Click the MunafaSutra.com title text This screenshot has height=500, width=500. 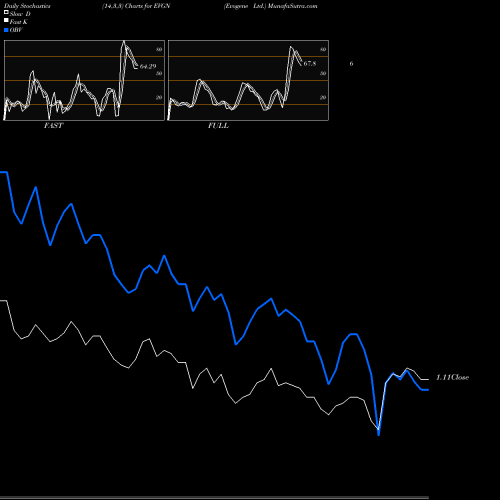click(292, 6)
